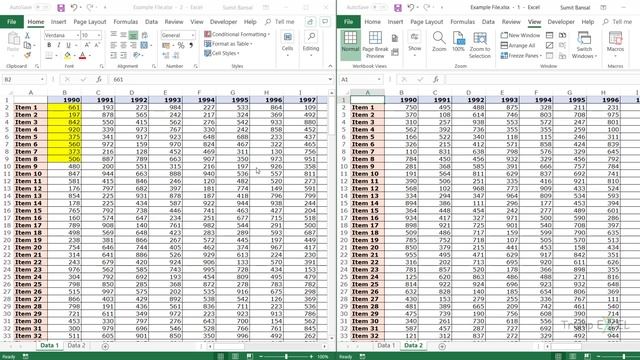Open Fill Color yellow swatch

(68, 55)
